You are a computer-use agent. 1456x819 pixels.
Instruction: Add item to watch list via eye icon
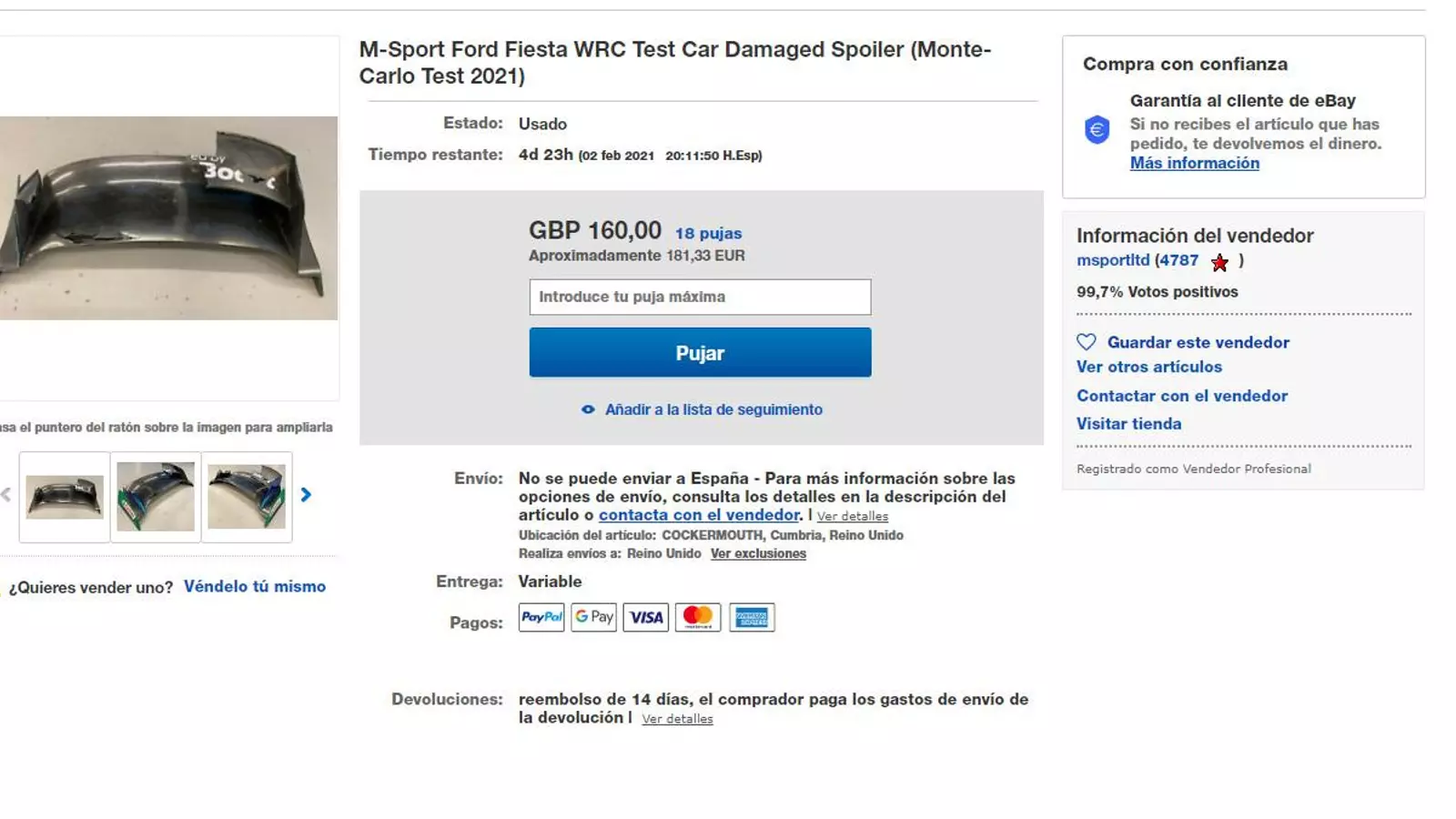(588, 409)
